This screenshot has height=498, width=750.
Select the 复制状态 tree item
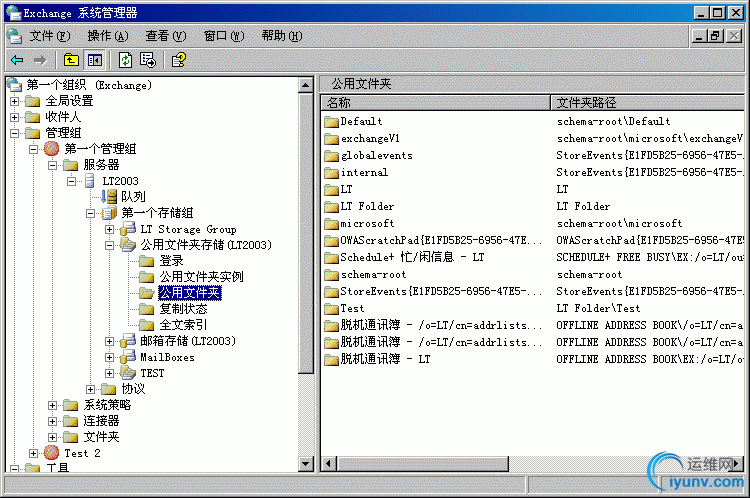(183, 309)
